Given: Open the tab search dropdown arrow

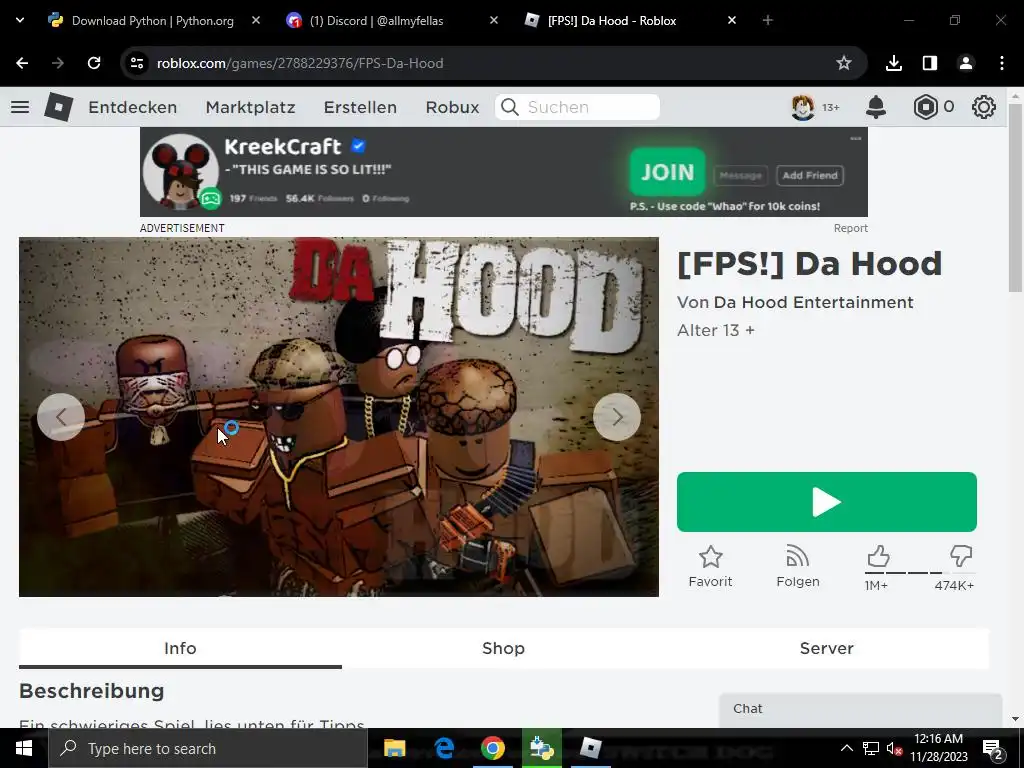Looking at the screenshot, I should 20,20.
